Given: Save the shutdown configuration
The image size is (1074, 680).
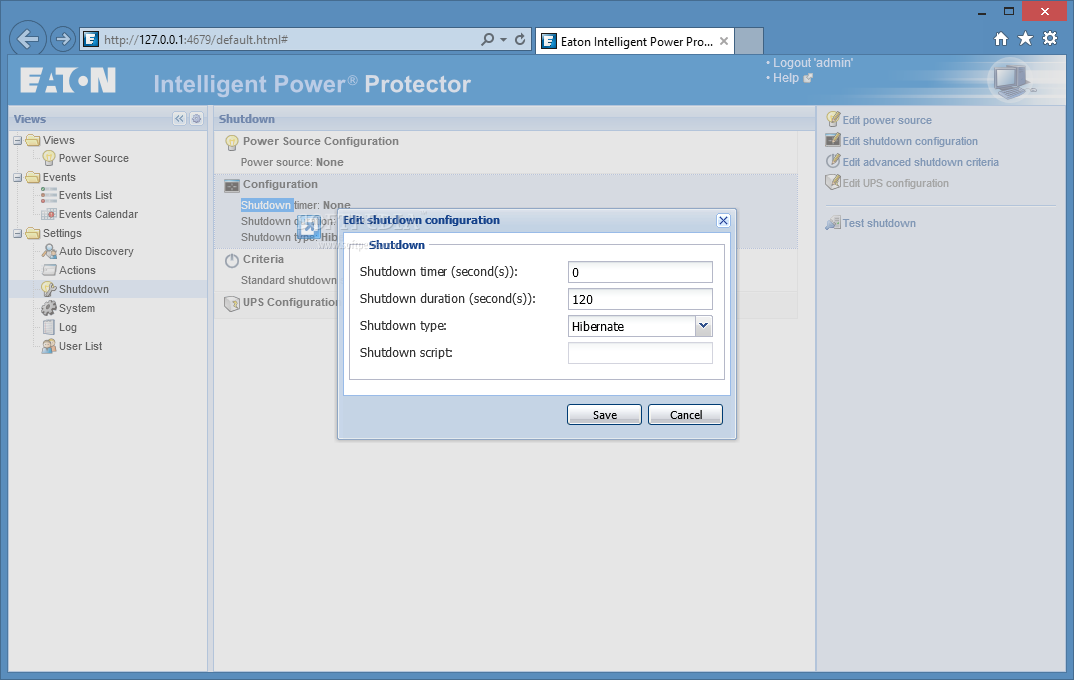Looking at the screenshot, I should click(604, 414).
